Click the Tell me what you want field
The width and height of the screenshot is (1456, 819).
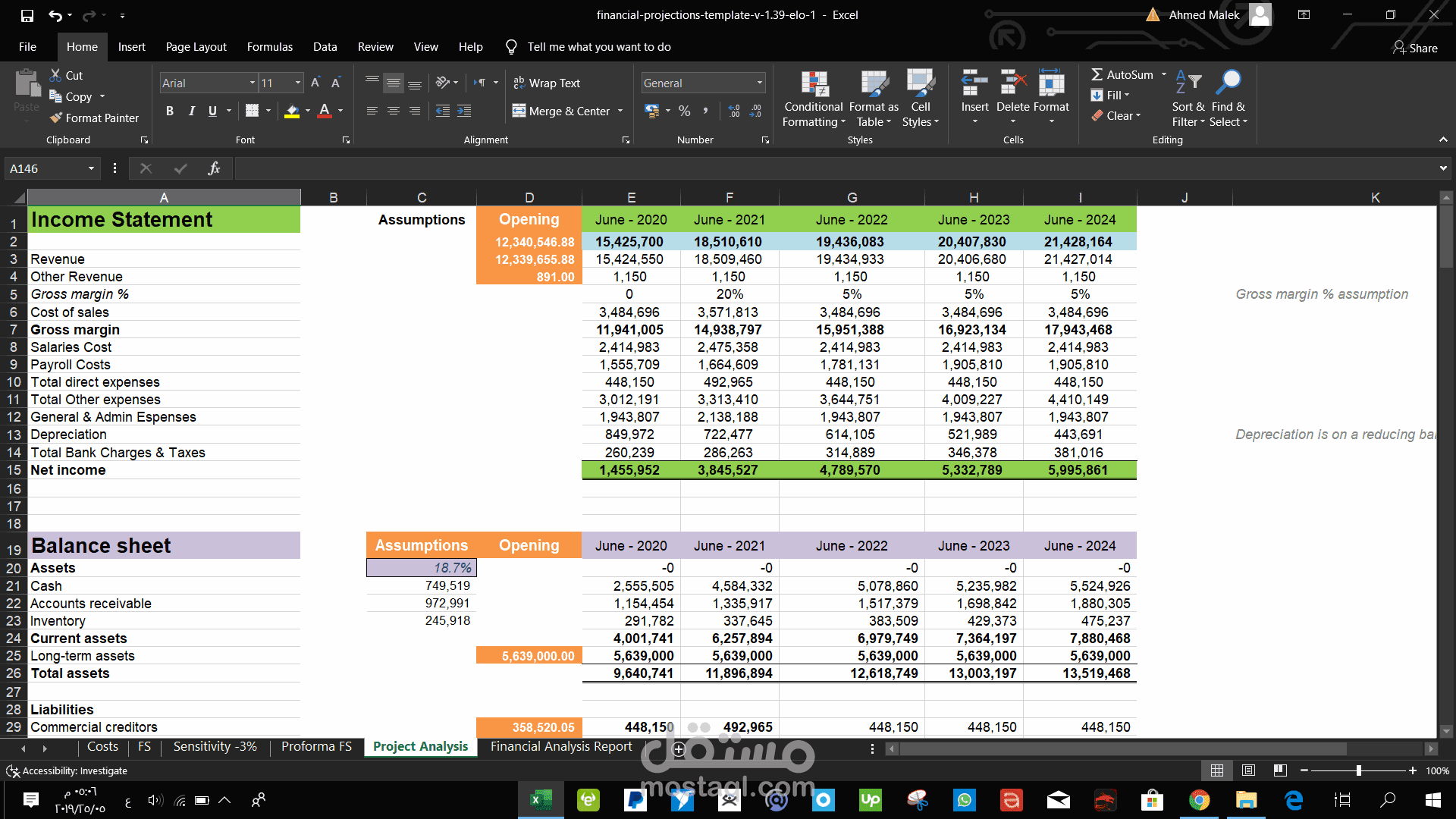click(x=598, y=47)
